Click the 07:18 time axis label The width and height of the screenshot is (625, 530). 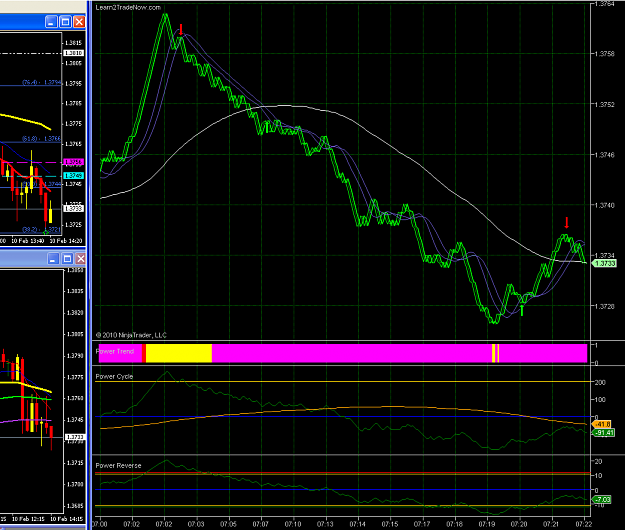[454, 524]
